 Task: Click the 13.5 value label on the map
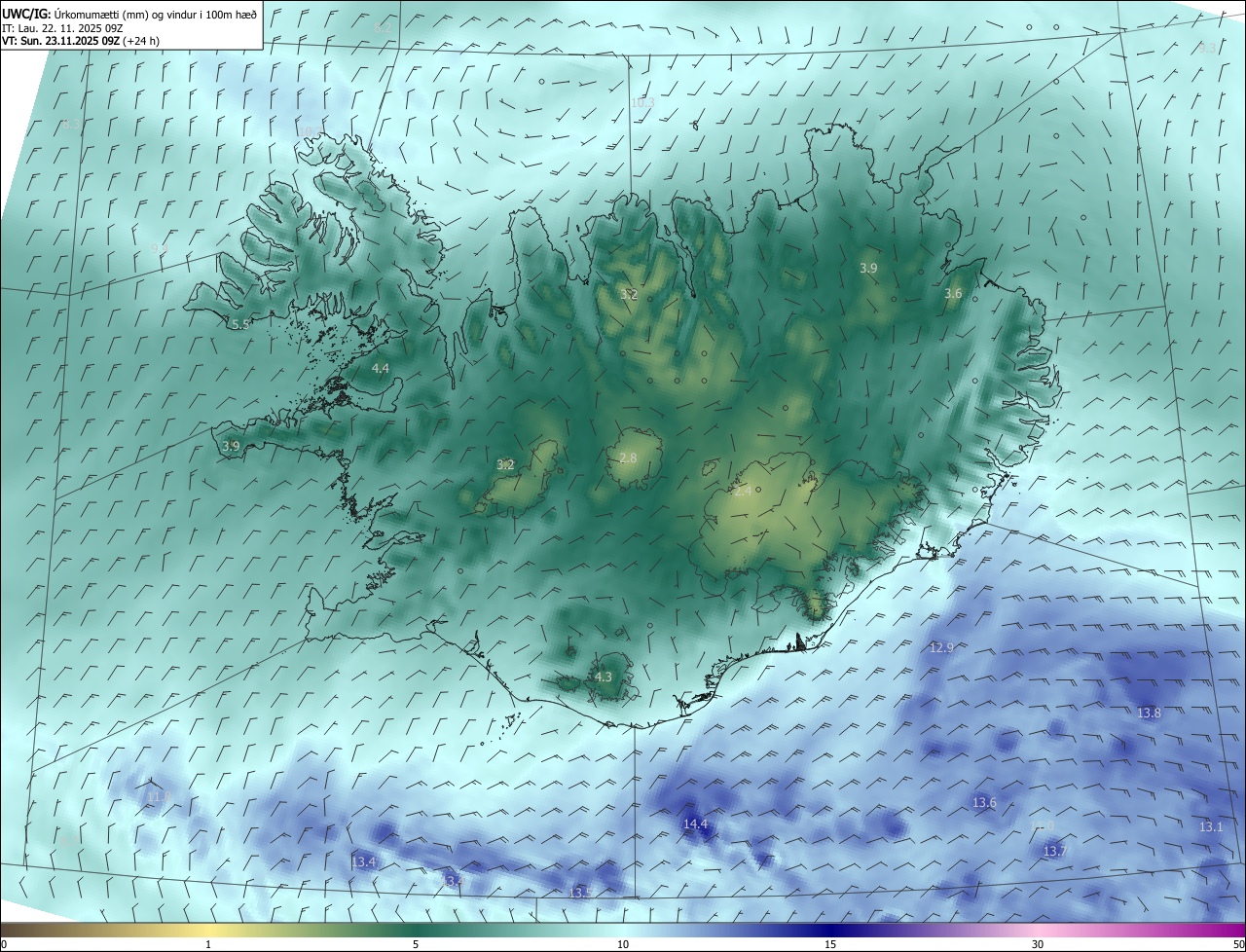tap(580, 892)
